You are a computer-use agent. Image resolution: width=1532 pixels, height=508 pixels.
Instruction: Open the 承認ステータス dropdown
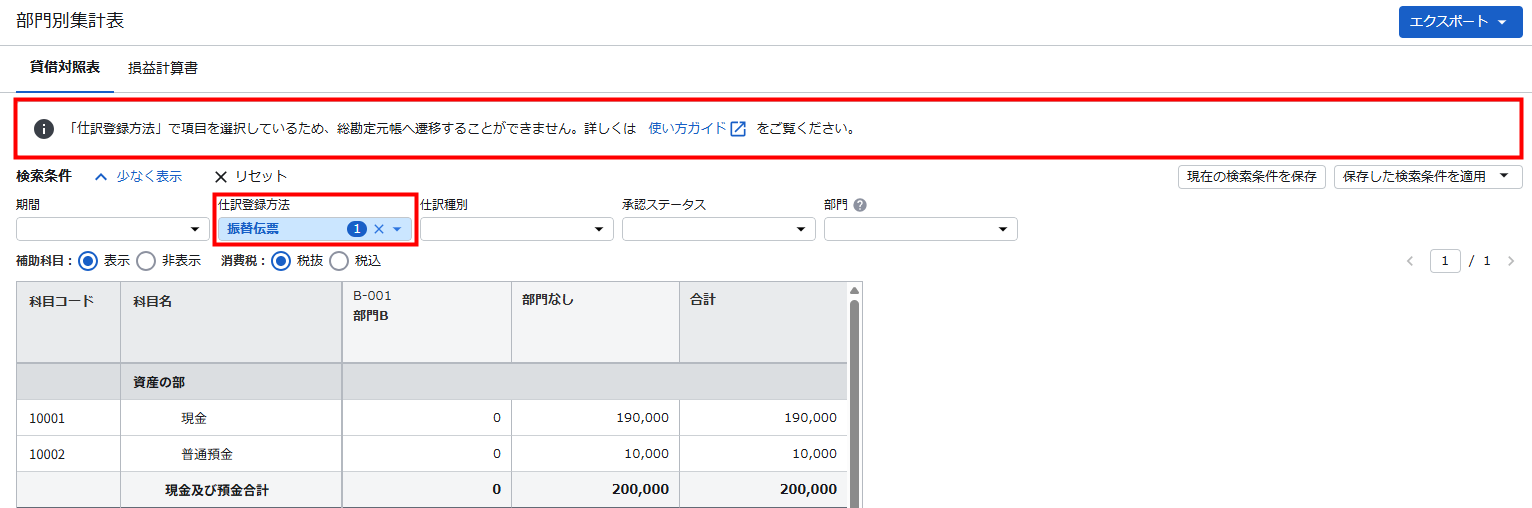pyautogui.click(x=718, y=229)
